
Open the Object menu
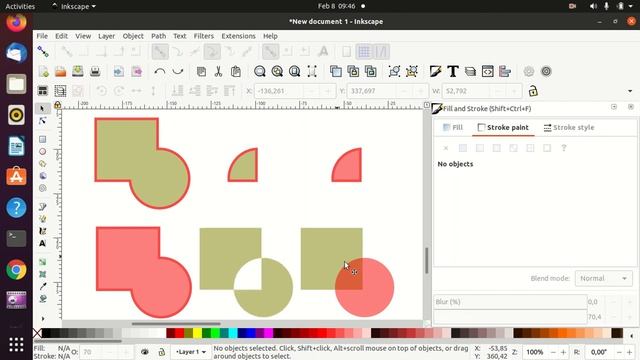[133, 36]
